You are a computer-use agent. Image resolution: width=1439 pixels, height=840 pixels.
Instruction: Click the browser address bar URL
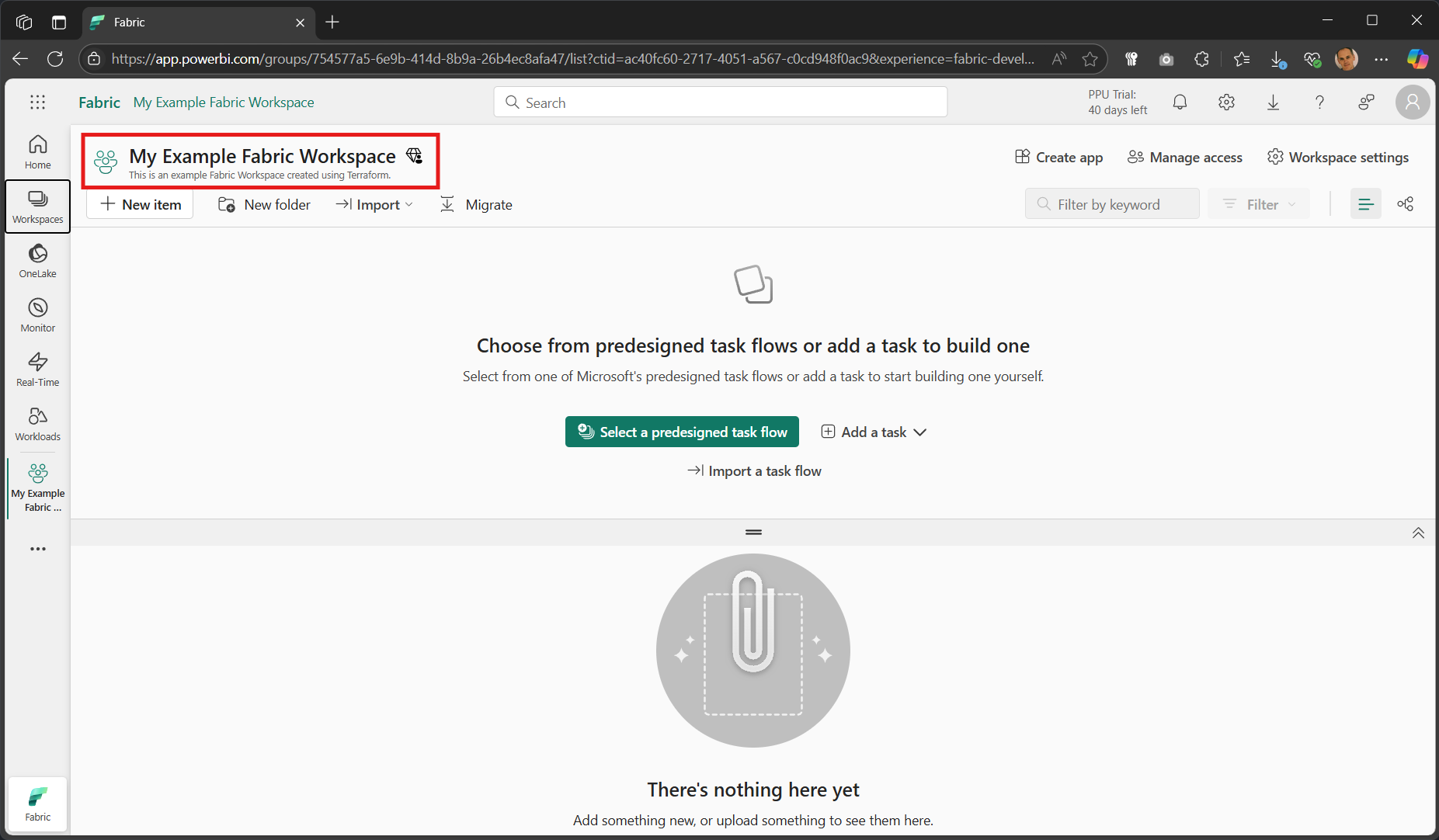click(572, 59)
